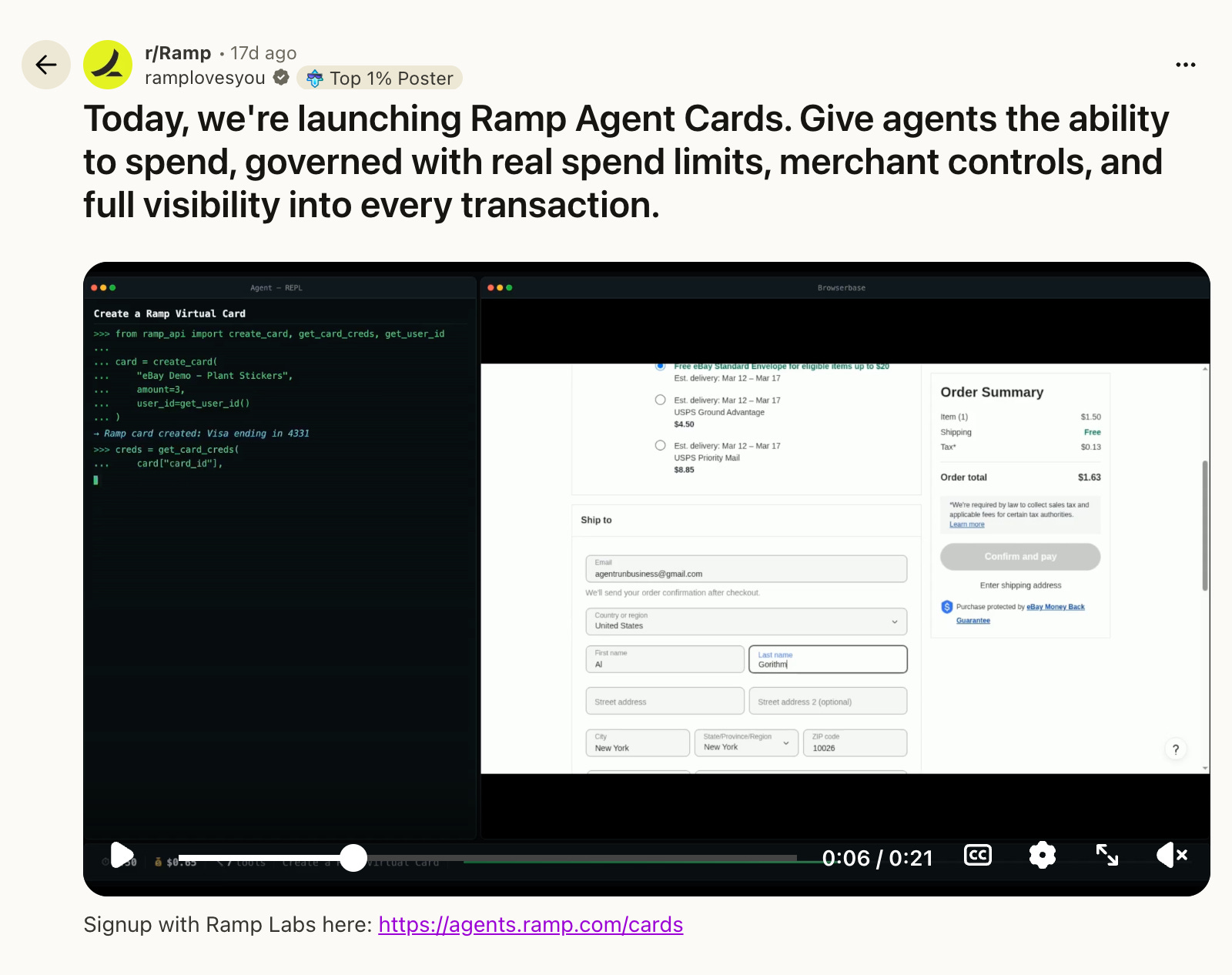Click the ZIP code field
The width and height of the screenshot is (1232, 975).
pyautogui.click(x=855, y=743)
